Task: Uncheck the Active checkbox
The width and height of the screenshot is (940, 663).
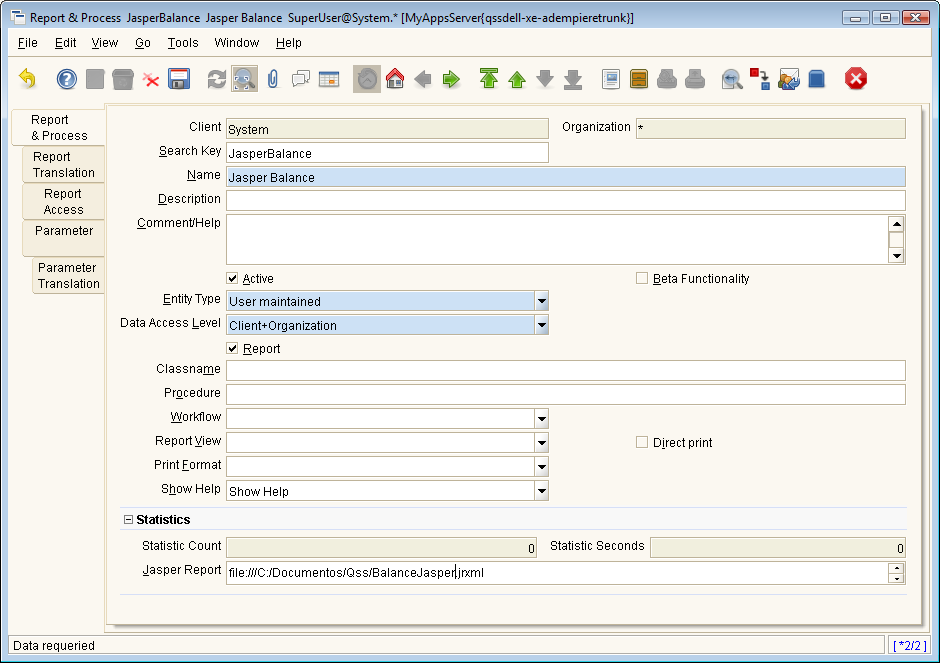Action: 233,278
